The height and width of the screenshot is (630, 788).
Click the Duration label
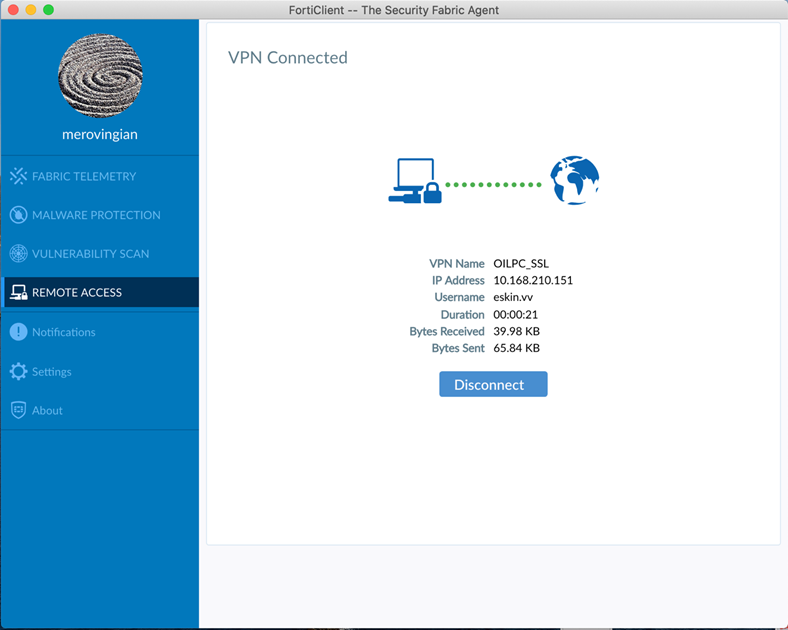(462, 314)
